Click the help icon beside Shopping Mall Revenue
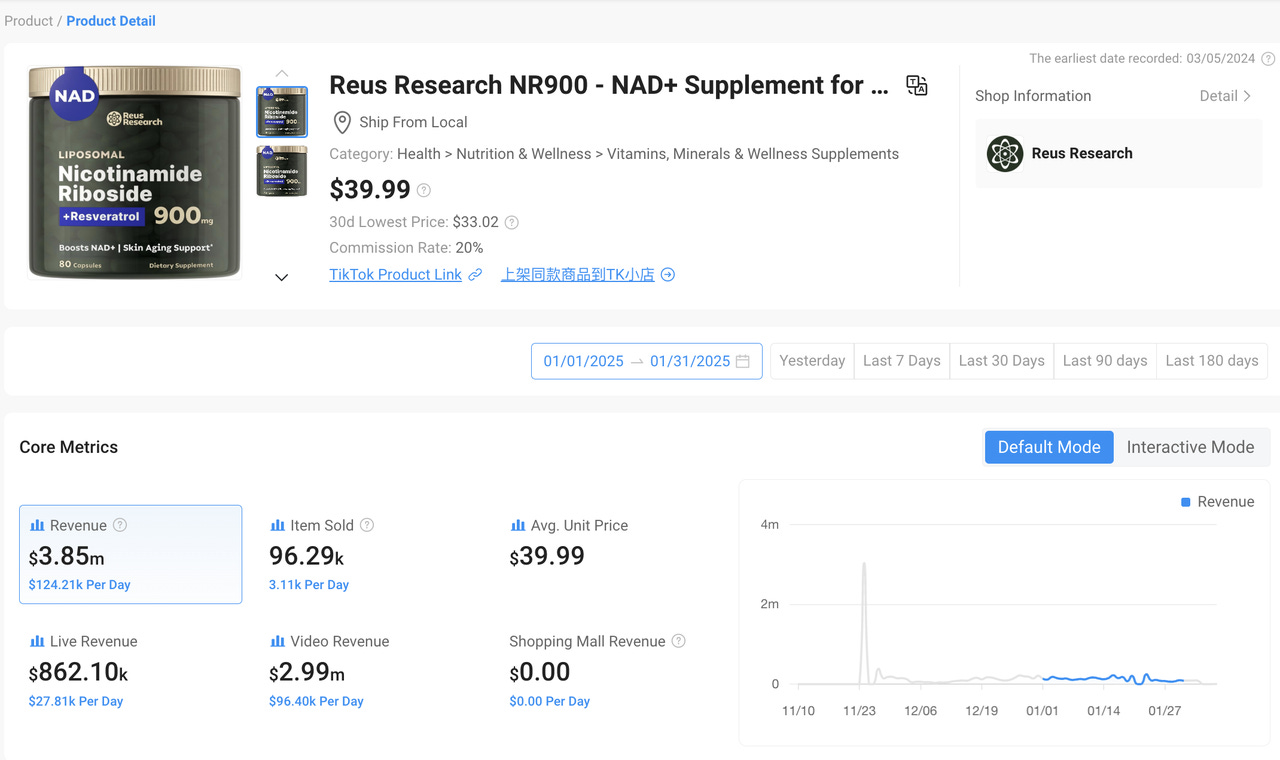This screenshot has height=760, width=1280. [x=679, y=641]
